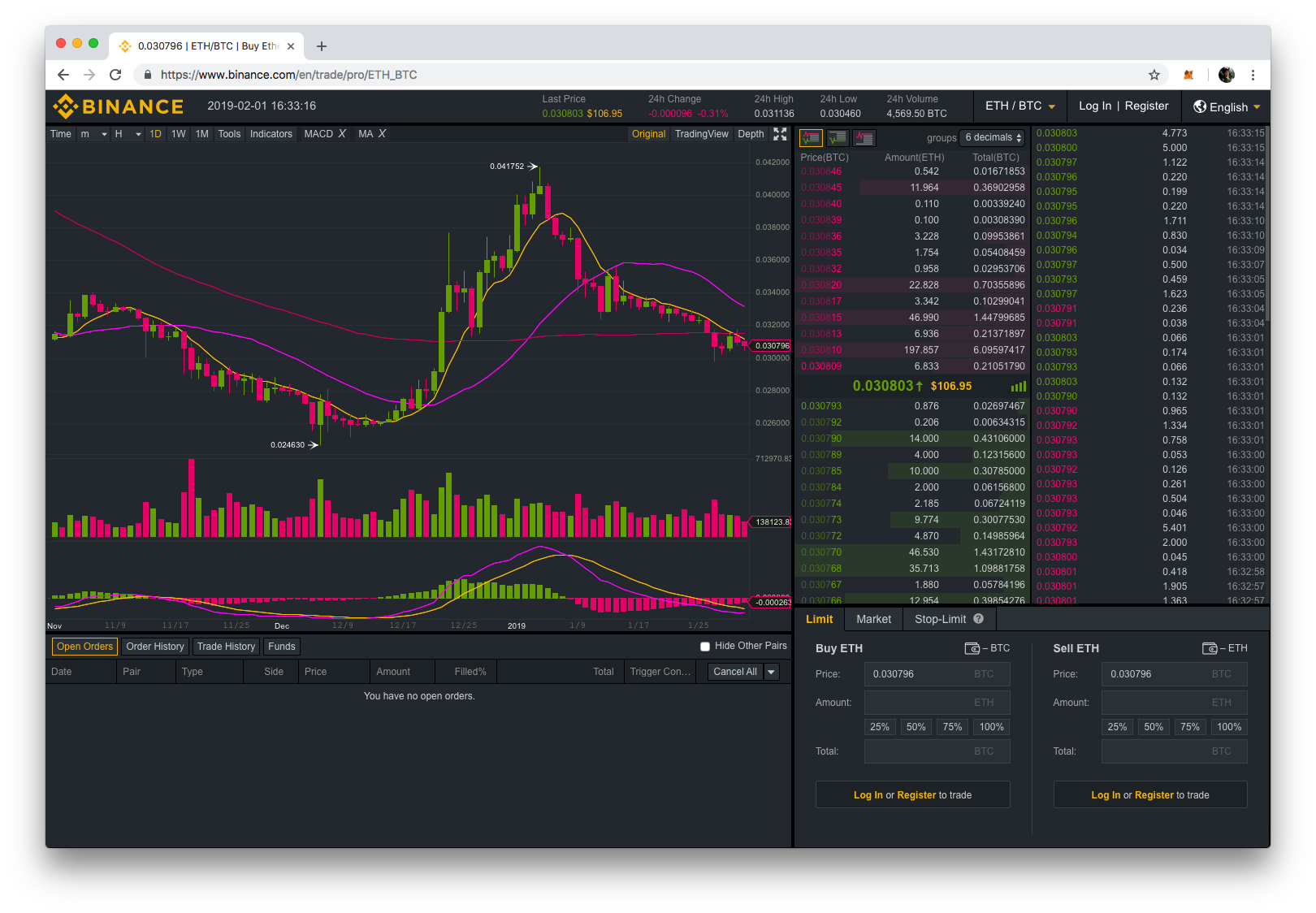This screenshot has width=1316, height=913.
Task: Click the BTC wallet icon under Buy ETH
Action: point(972,648)
